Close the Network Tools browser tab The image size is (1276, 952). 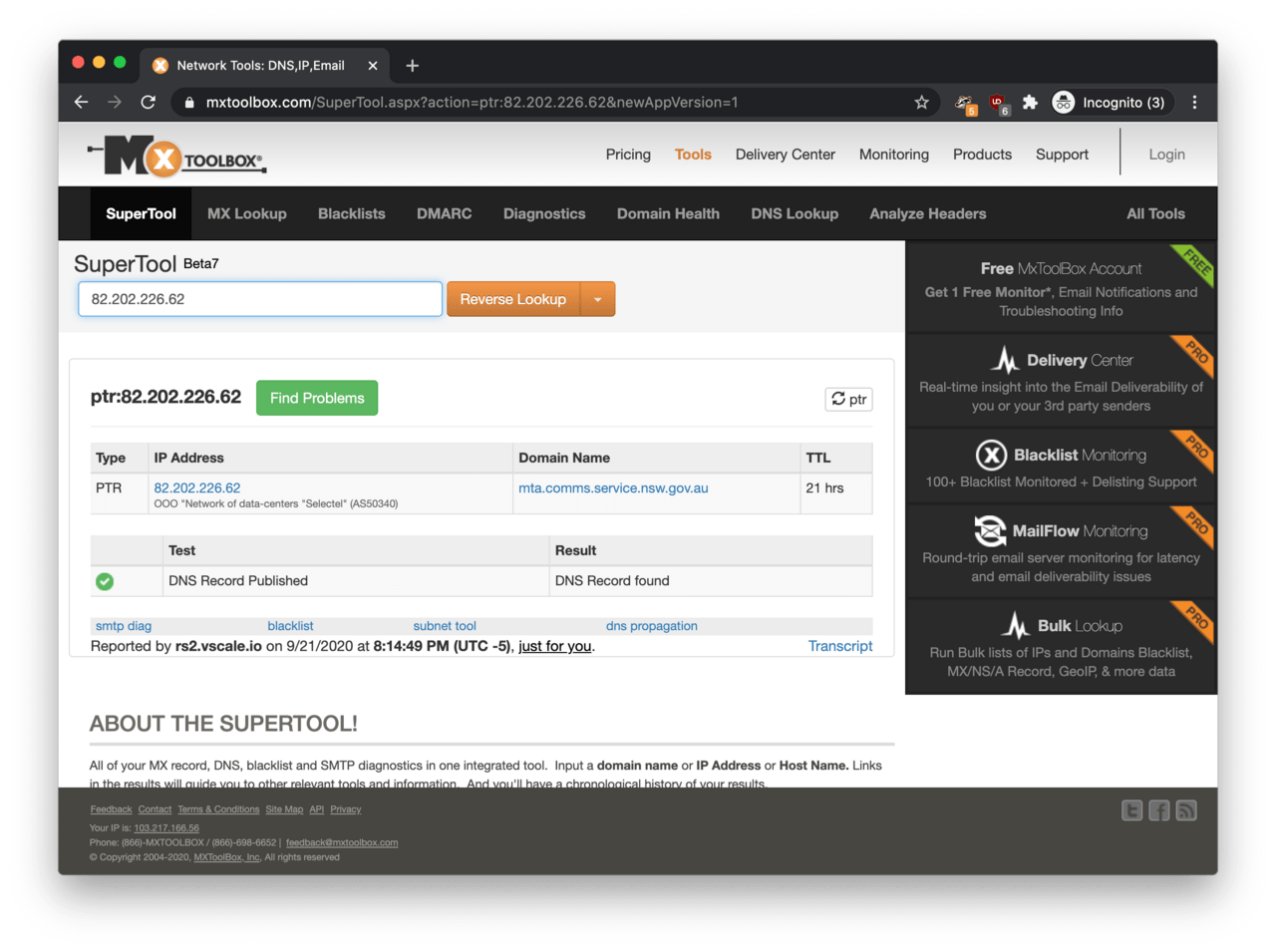pyautogui.click(x=373, y=66)
